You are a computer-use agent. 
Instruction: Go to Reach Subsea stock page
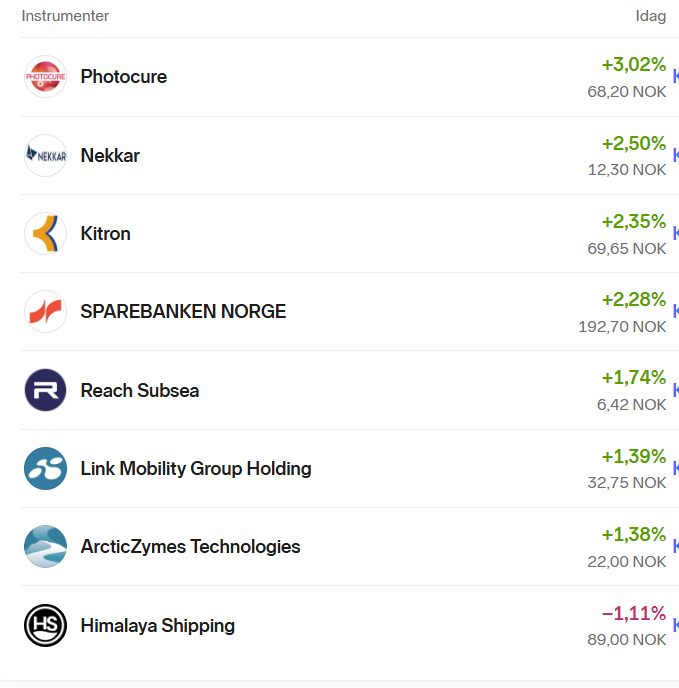point(140,390)
